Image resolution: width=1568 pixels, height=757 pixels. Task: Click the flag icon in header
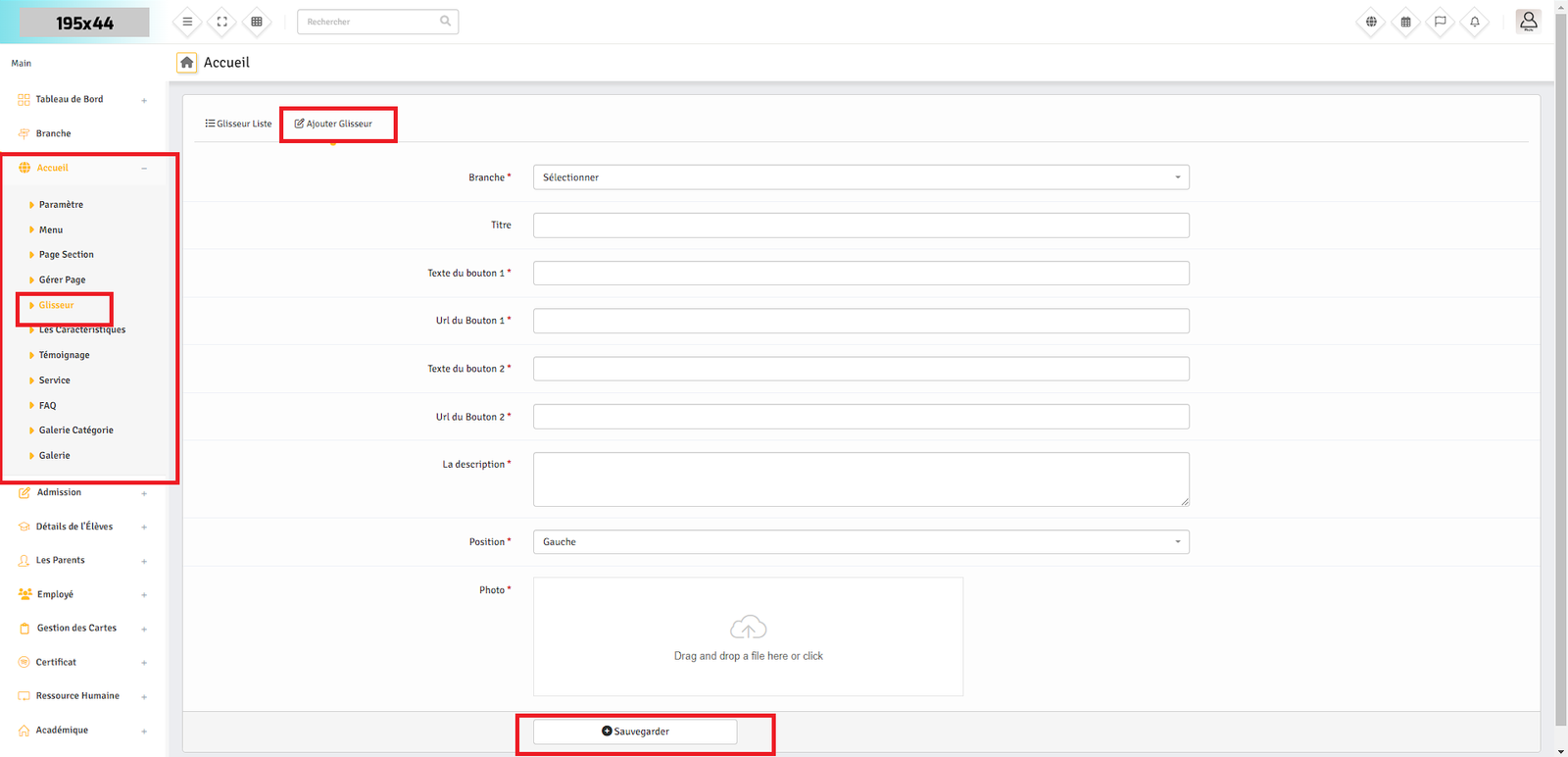(x=1440, y=22)
